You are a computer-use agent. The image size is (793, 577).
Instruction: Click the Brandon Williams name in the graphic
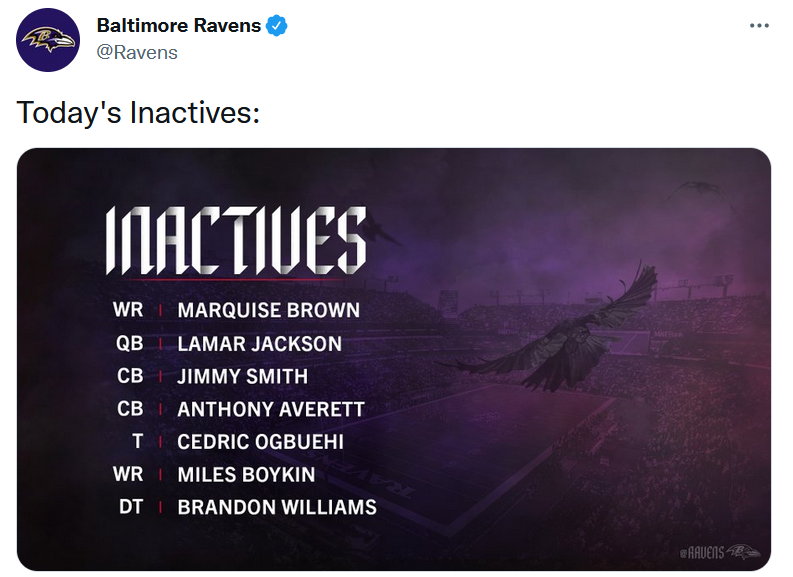pyautogui.click(x=277, y=507)
